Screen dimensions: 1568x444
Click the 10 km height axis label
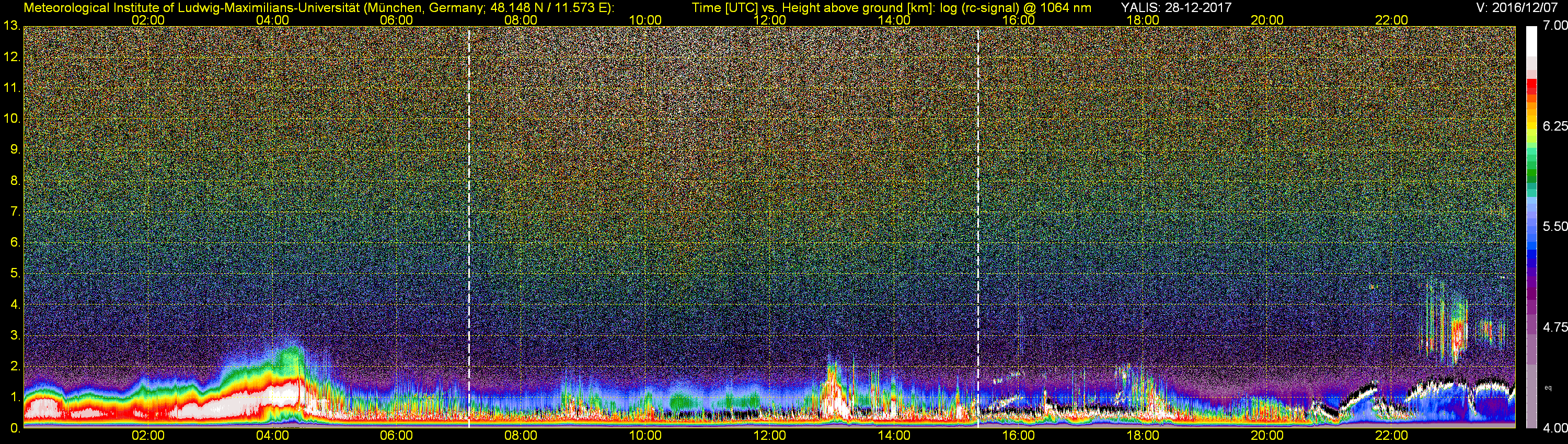(11, 119)
